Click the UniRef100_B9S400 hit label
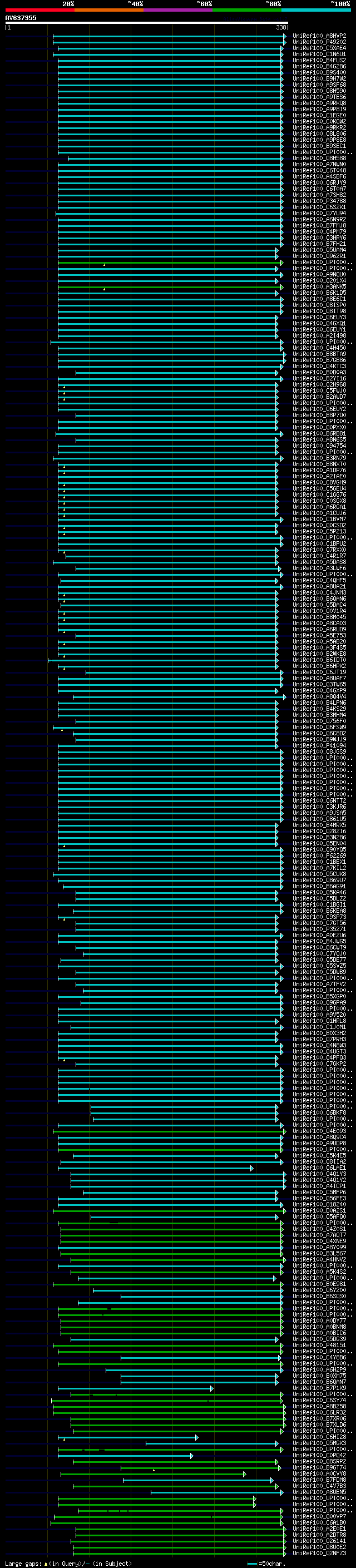 (x=319, y=72)
